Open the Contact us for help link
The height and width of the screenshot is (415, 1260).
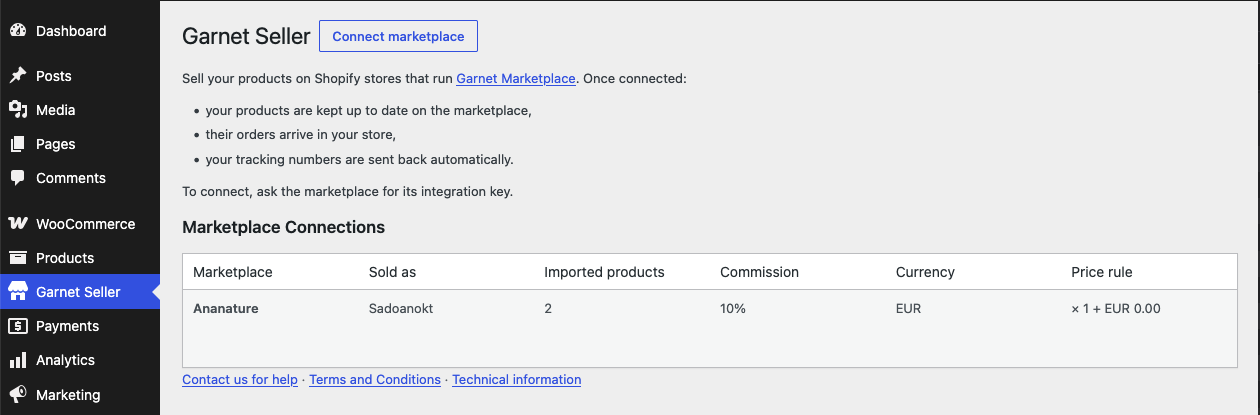point(240,380)
